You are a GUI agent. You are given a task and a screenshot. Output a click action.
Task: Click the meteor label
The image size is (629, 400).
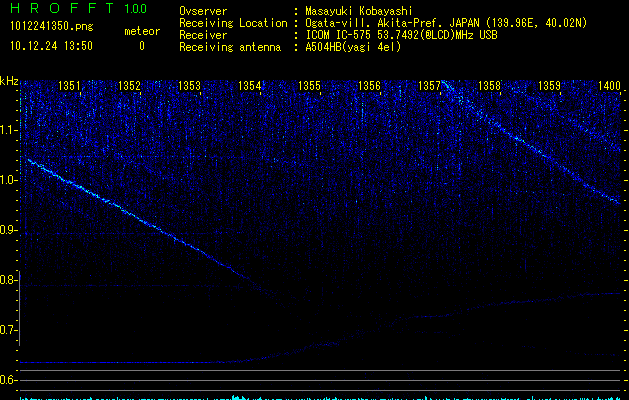pos(142,31)
